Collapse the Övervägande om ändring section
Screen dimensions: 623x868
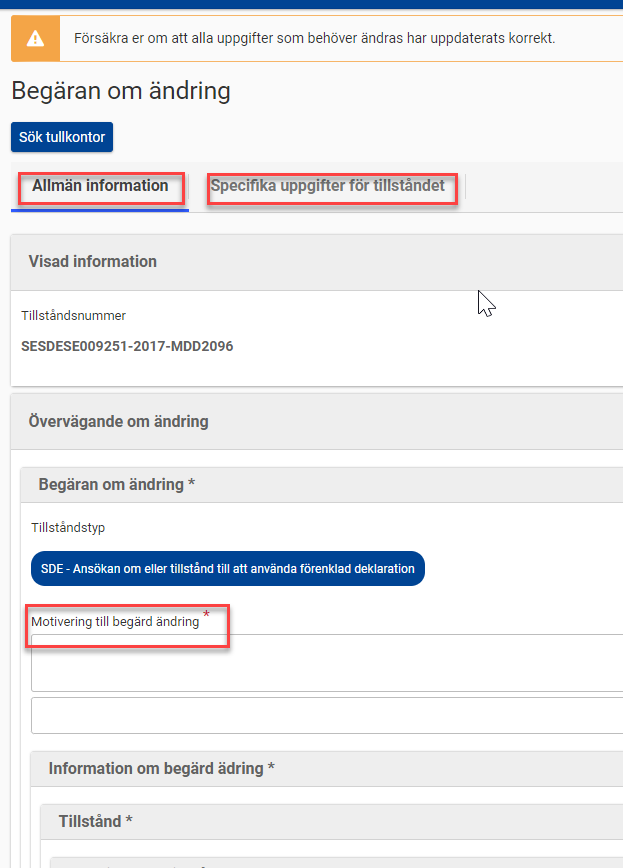click(x=317, y=422)
